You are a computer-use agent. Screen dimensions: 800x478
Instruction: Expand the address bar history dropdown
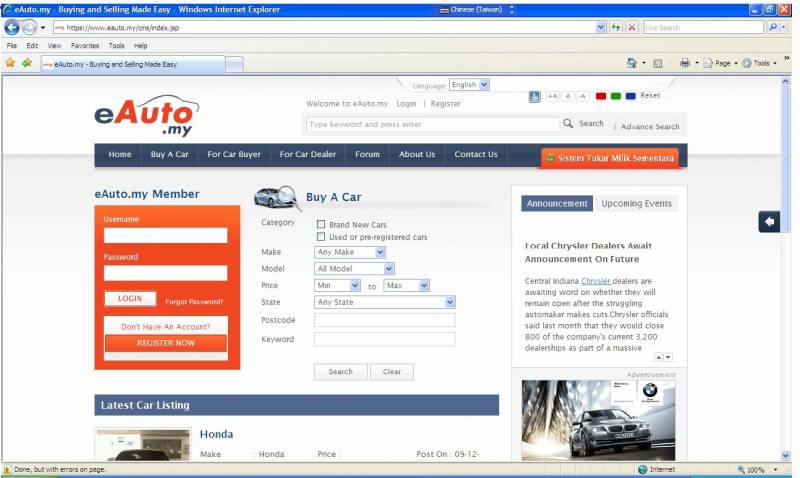point(601,28)
